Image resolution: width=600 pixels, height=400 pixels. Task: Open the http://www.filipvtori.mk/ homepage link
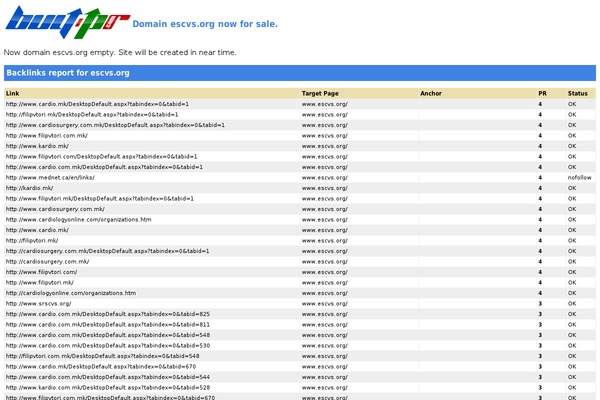(x=40, y=283)
